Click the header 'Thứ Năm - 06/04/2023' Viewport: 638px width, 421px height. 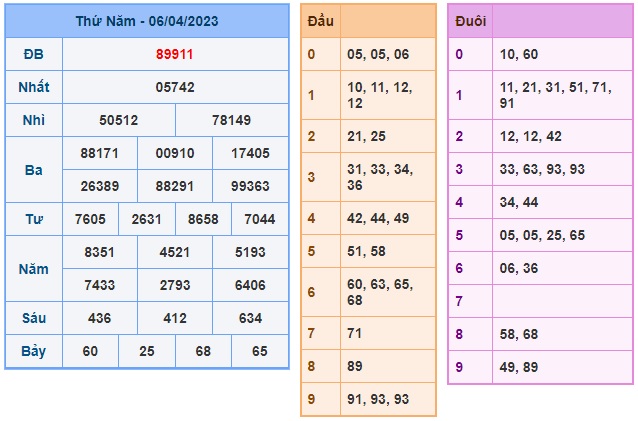(x=147, y=21)
